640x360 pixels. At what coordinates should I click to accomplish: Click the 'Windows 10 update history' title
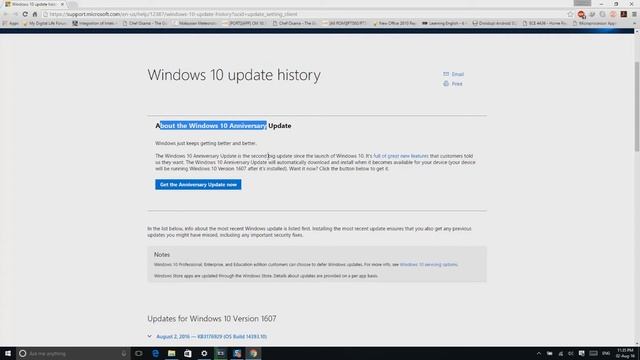(x=234, y=75)
